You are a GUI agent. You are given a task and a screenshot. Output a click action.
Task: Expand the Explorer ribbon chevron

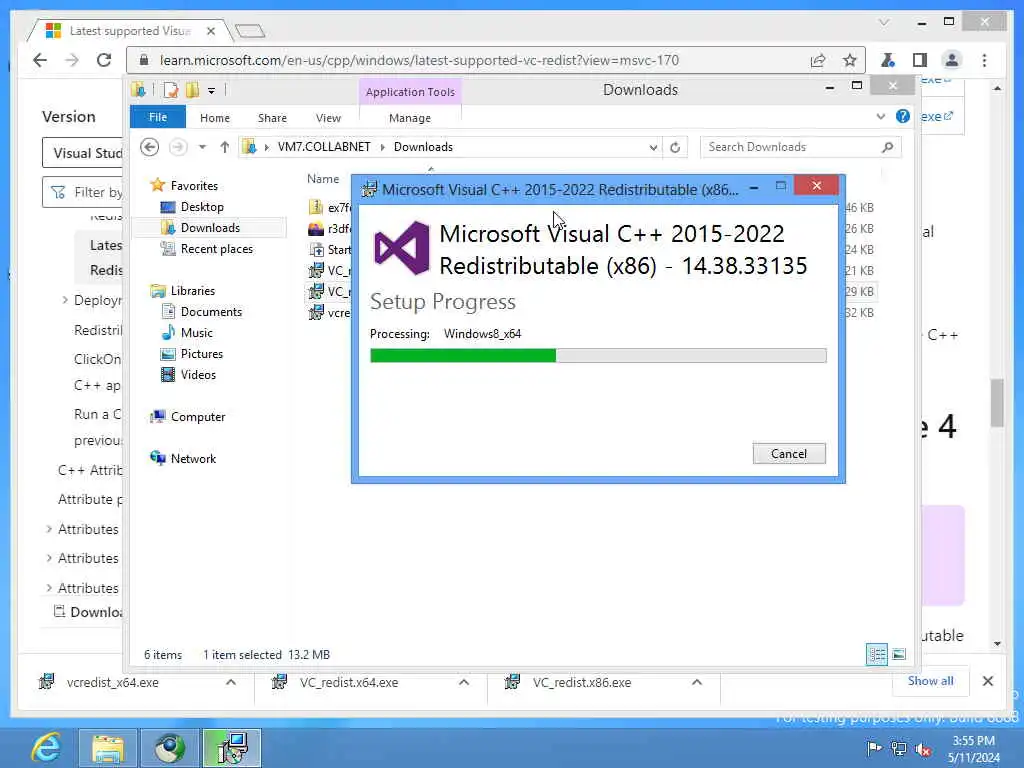click(x=880, y=116)
